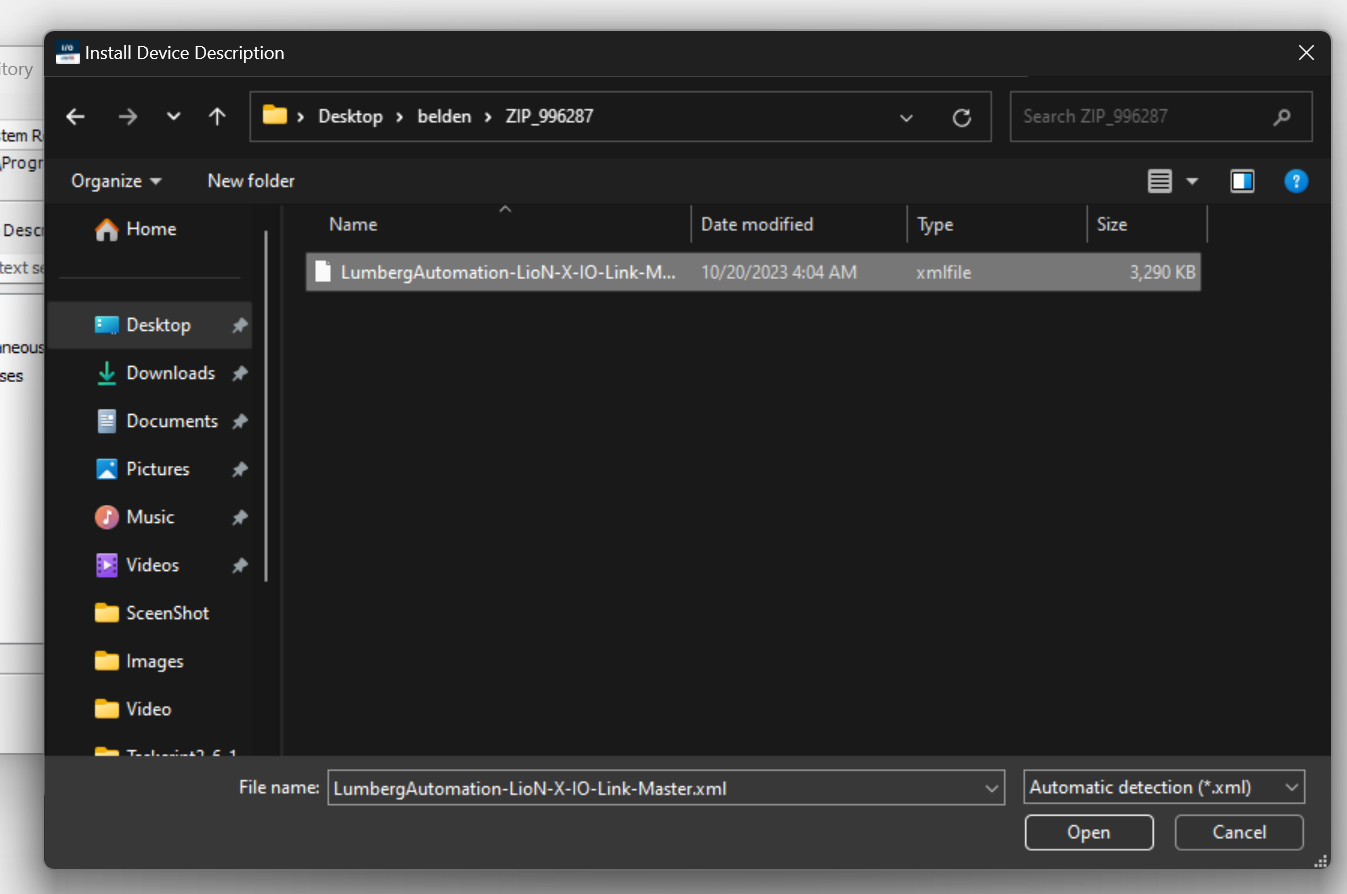Go back using the left arrow
The width and height of the screenshot is (1347, 894).
point(76,117)
